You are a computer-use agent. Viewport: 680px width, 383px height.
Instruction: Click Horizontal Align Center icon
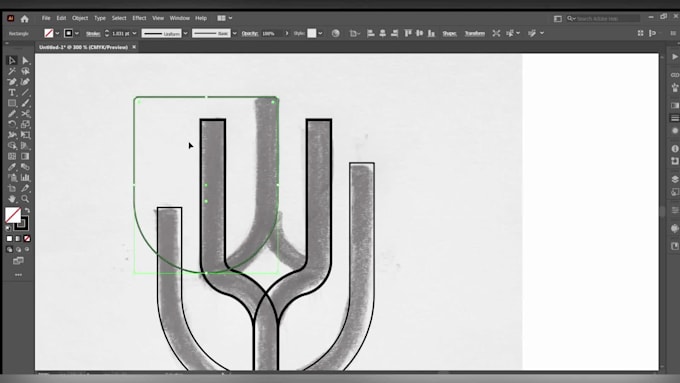[x=382, y=33]
